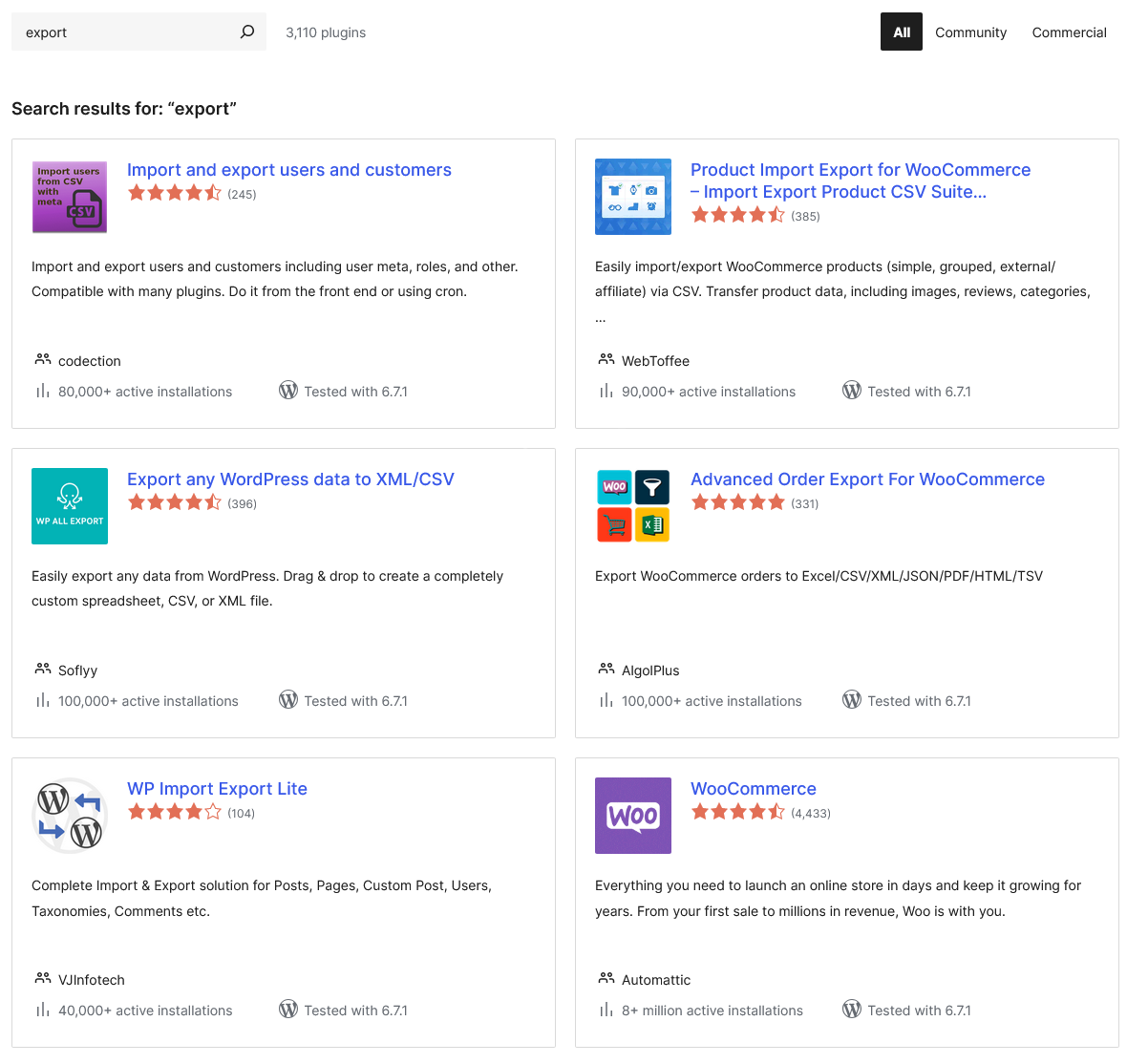The height and width of the screenshot is (1064, 1127).
Task: Click the bar chart icon beside 90,000+ installations
Action: click(606, 391)
